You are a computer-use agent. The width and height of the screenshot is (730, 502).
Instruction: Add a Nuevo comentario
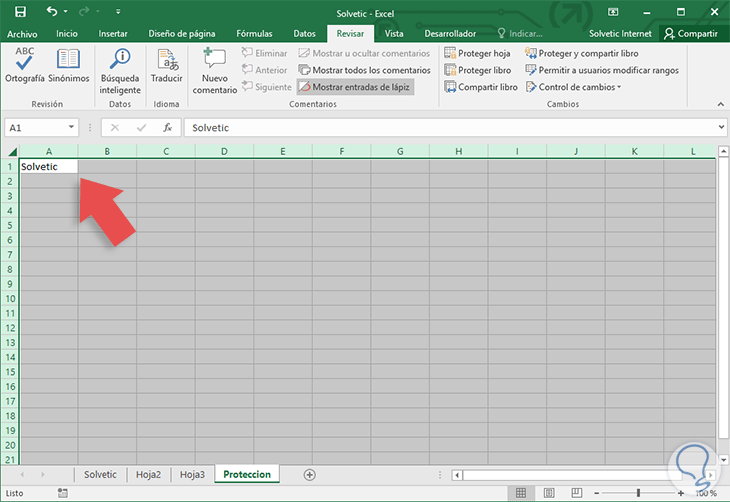point(215,71)
